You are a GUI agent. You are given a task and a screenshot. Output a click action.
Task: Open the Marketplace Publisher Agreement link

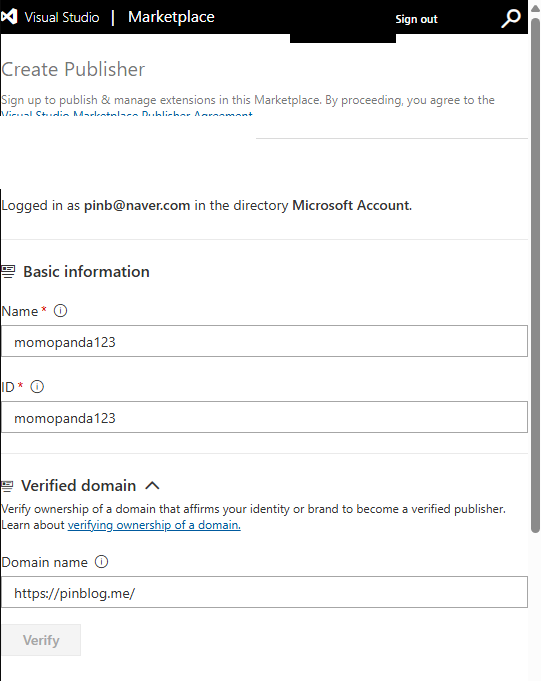[x=126, y=114]
